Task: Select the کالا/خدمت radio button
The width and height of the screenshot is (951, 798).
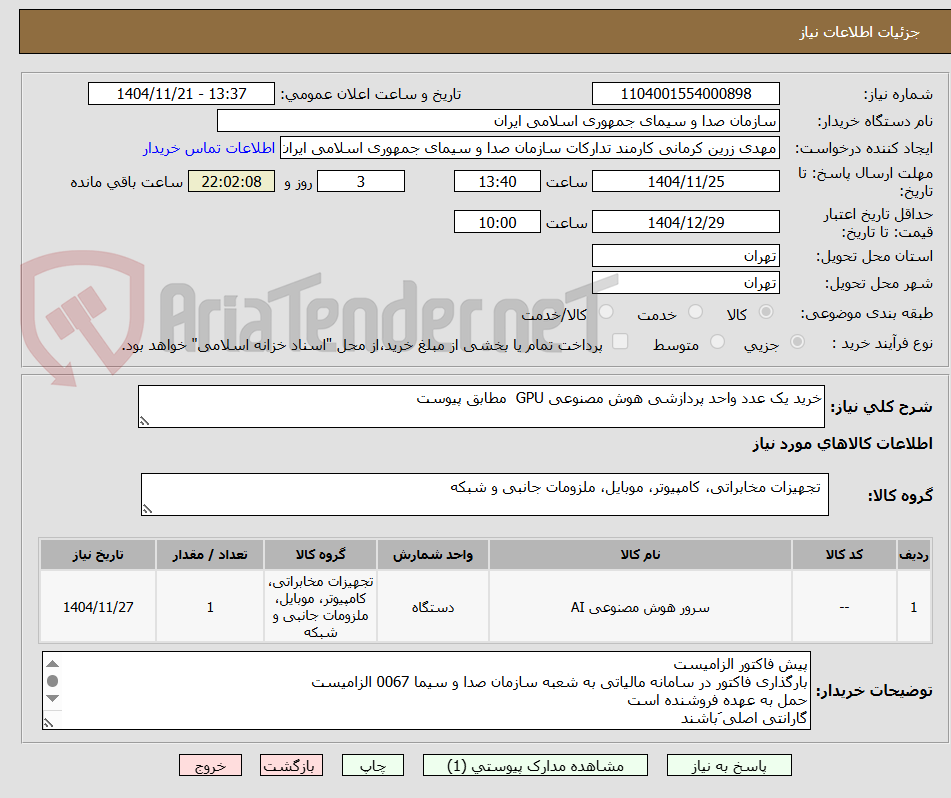Action: (606, 312)
